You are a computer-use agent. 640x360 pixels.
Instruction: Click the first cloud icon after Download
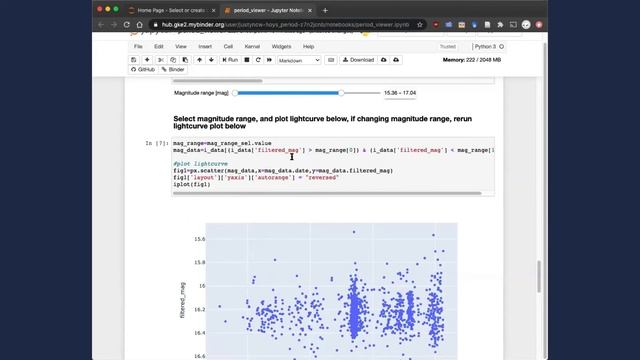click(384, 60)
